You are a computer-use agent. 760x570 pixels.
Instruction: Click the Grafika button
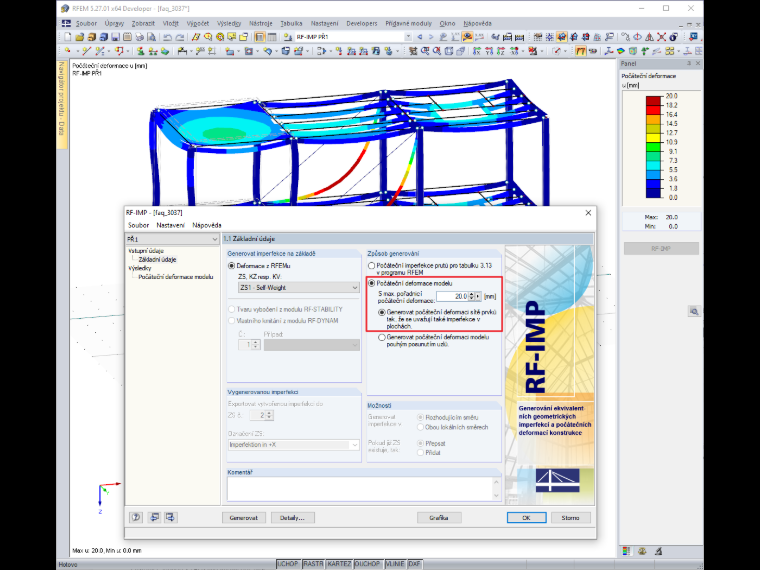439,518
